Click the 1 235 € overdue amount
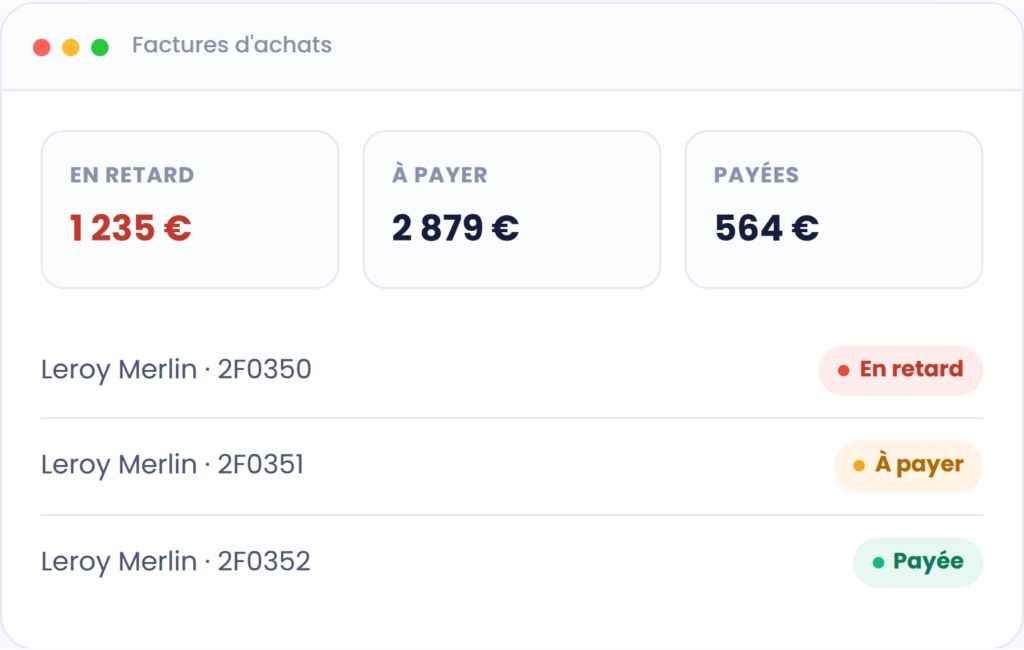The height and width of the screenshot is (650, 1024). 131,228
